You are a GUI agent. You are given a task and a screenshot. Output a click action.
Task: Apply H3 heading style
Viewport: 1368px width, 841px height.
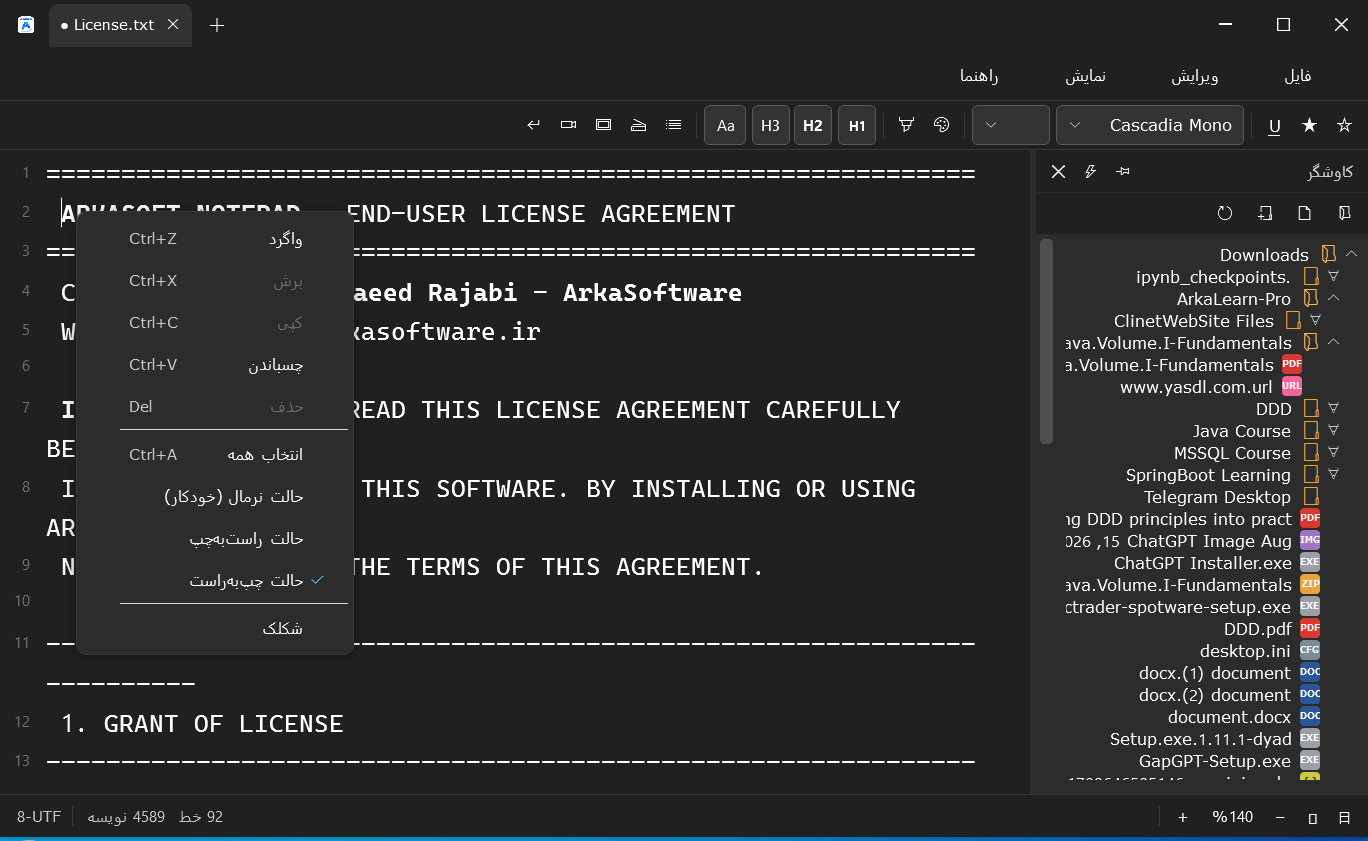click(770, 125)
